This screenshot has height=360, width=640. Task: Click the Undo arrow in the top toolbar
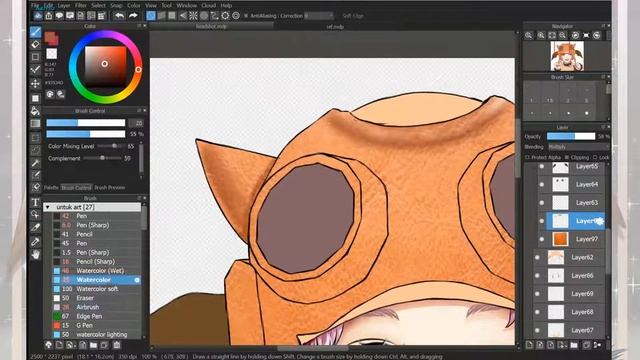coord(119,16)
